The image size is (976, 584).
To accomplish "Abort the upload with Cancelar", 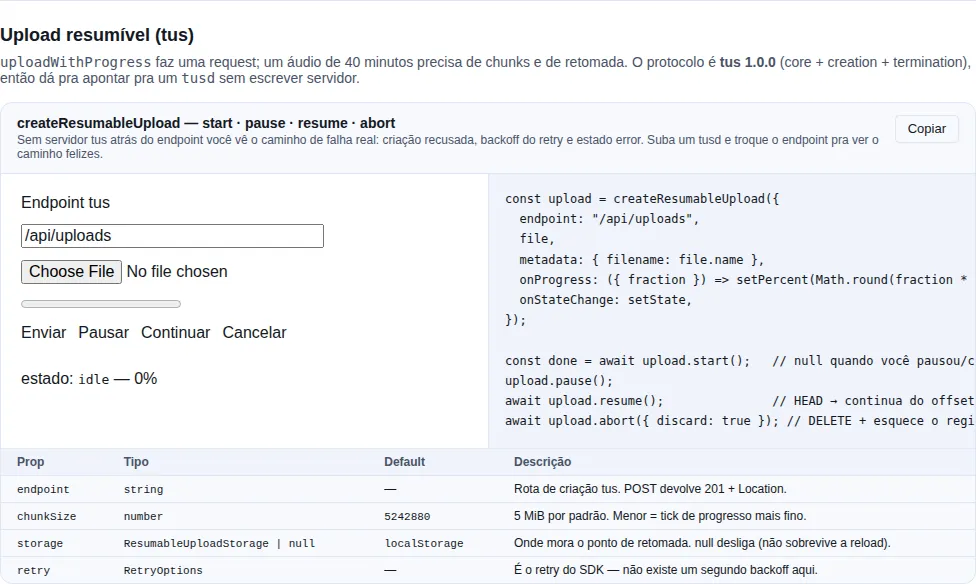I will pos(255,332).
